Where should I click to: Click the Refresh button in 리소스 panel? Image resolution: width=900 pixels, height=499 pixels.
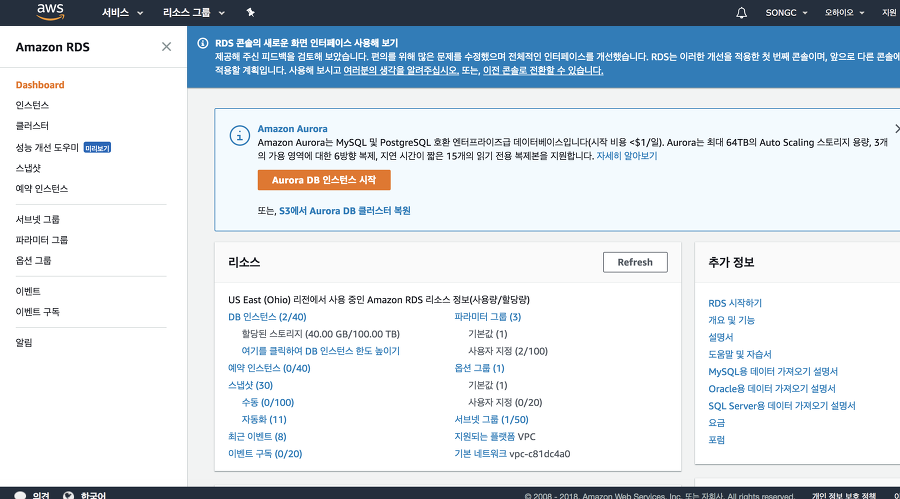tap(635, 262)
